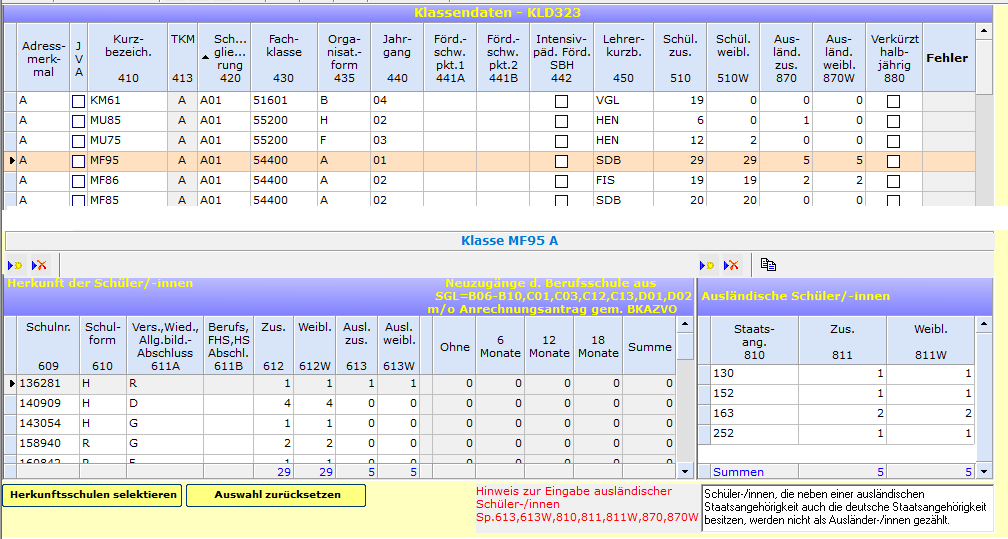Click Schulnr. cell 136281
This screenshot has height=539, width=1008.
tap(48, 383)
